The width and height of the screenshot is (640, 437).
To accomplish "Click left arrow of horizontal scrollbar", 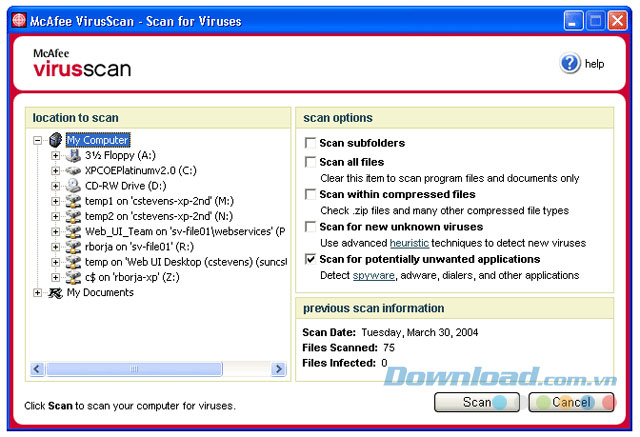I will coord(37,369).
